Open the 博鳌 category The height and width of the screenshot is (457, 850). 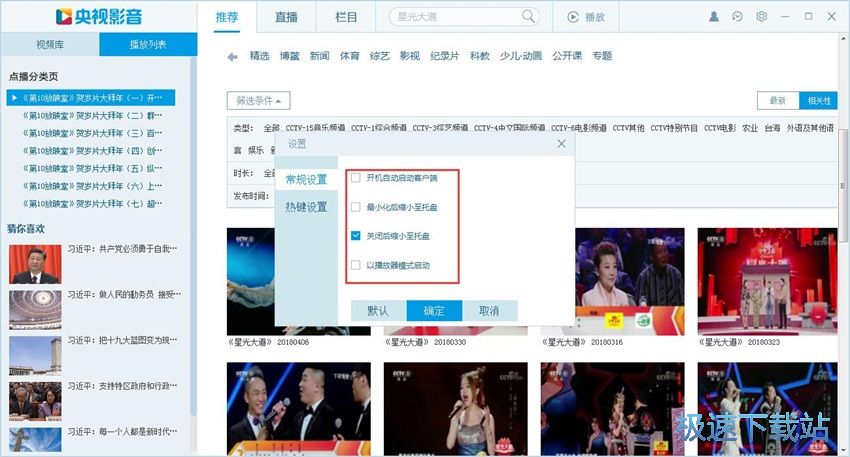289,56
